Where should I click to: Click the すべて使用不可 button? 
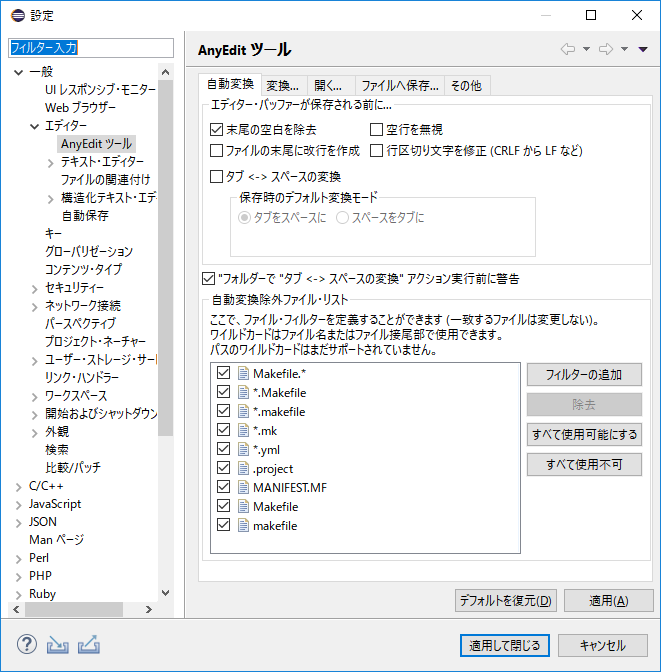click(584, 464)
